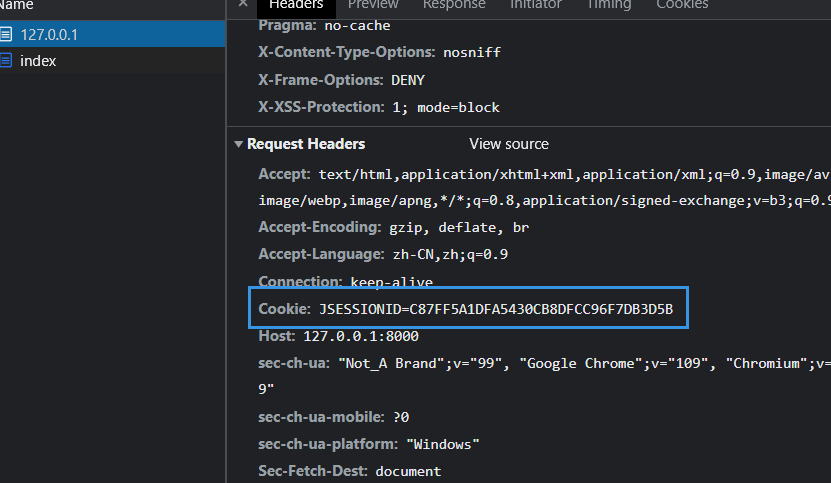Go to the Timing tab
The height and width of the screenshot is (483, 831).
click(609, 5)
